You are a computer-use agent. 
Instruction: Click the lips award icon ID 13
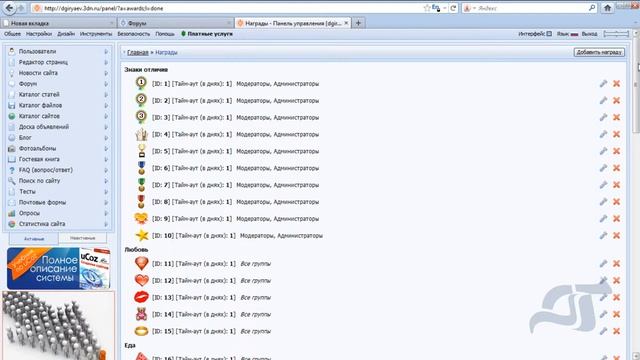(141, 297)
